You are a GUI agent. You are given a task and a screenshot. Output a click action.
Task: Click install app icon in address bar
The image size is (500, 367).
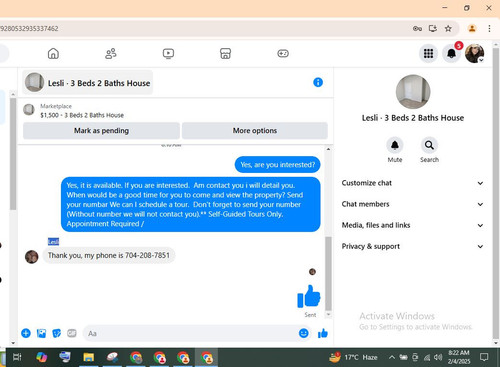[433, 29]
